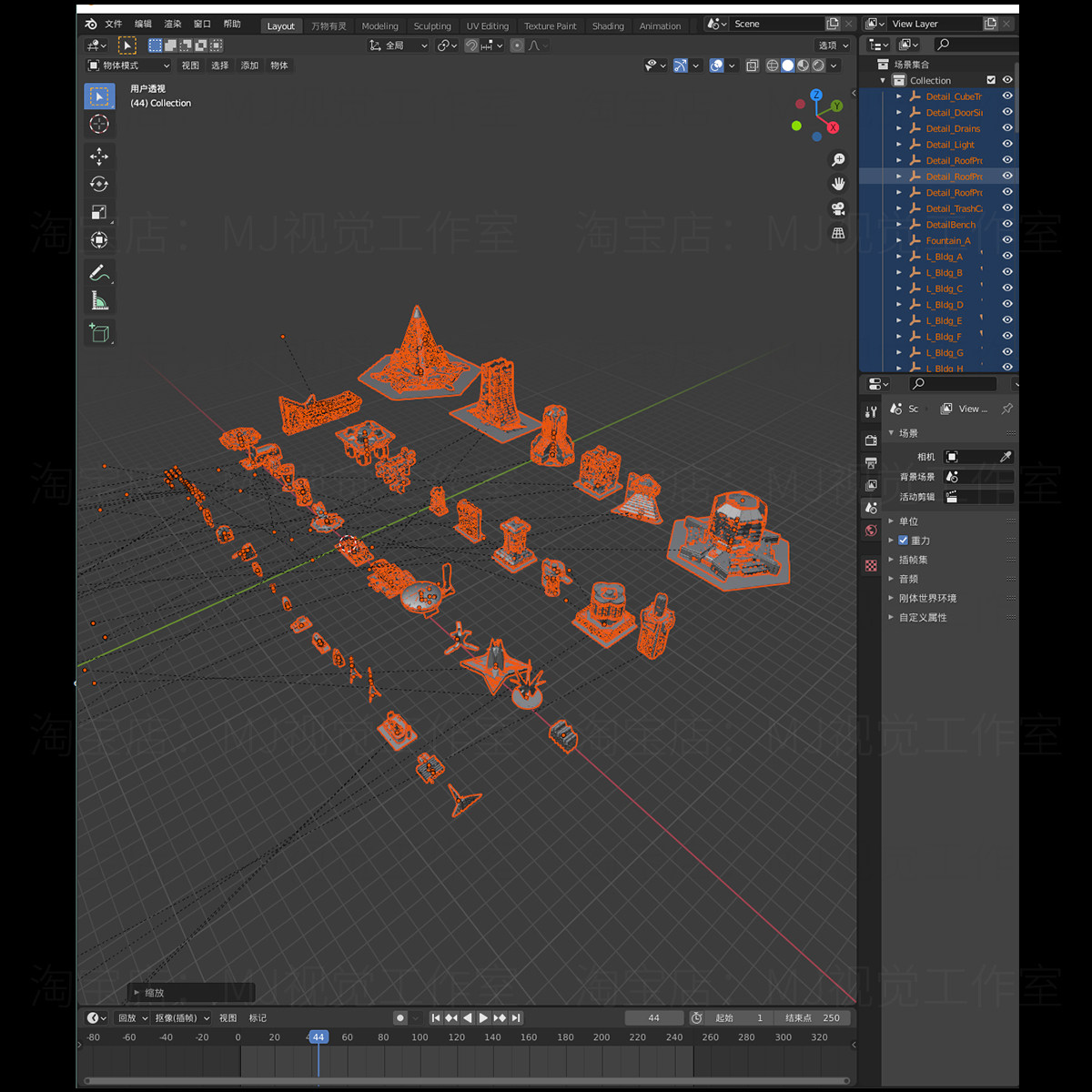Switch perspective/orthographic grid icon

(x=838, y=233)
